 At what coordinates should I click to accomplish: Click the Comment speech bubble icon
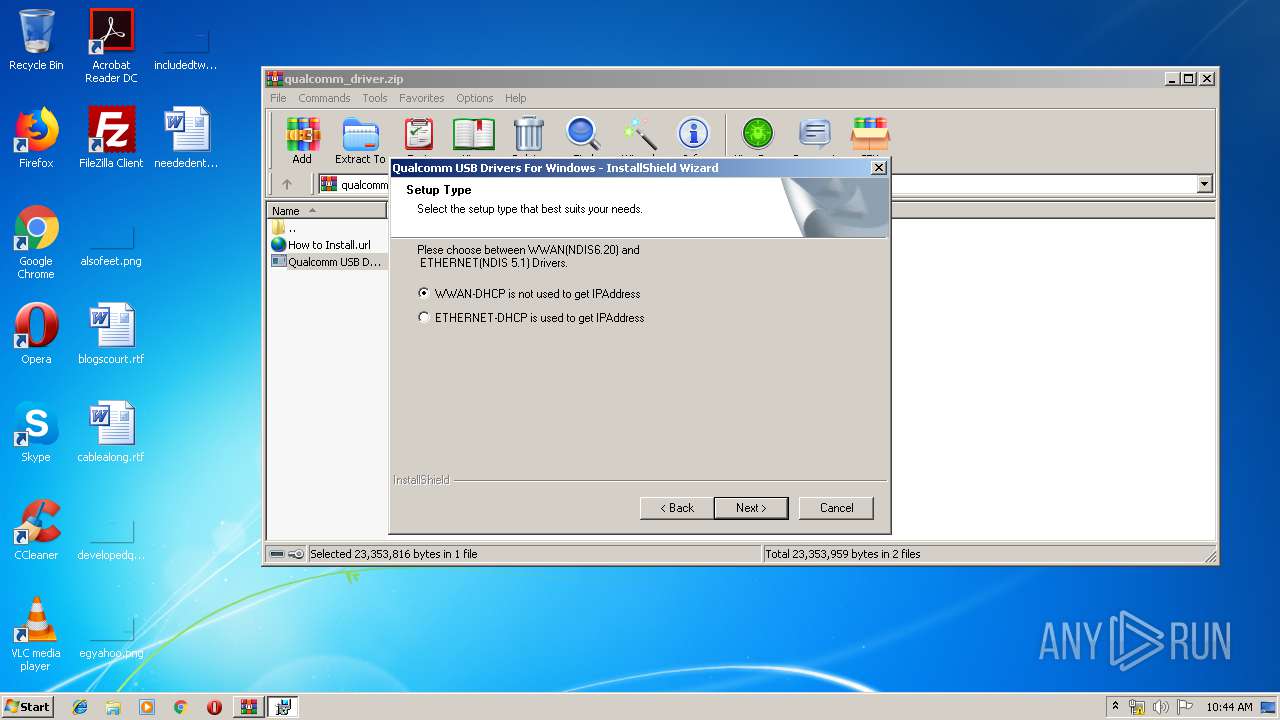[815, 135]
